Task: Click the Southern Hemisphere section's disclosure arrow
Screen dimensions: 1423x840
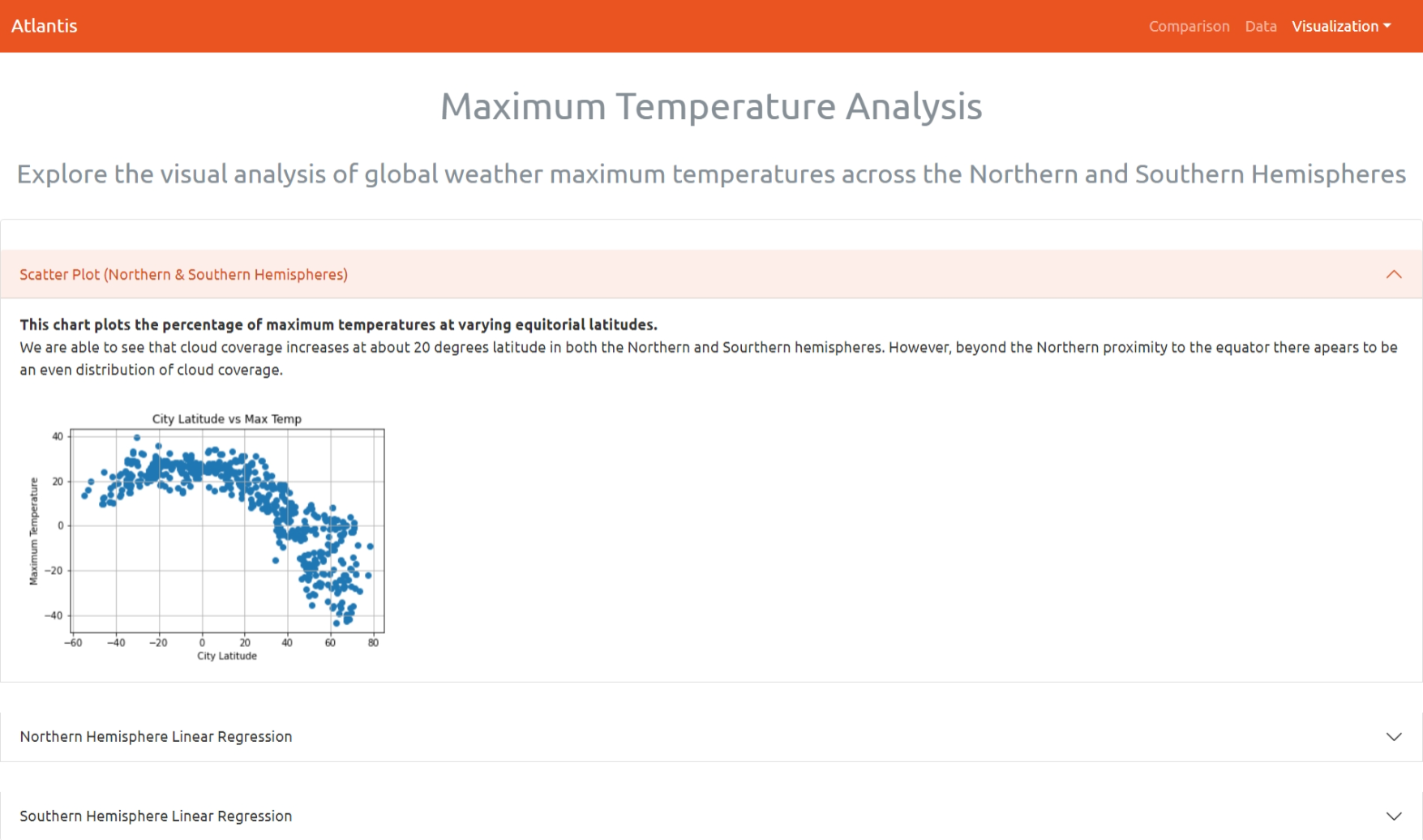Action: coord(1394,816)
